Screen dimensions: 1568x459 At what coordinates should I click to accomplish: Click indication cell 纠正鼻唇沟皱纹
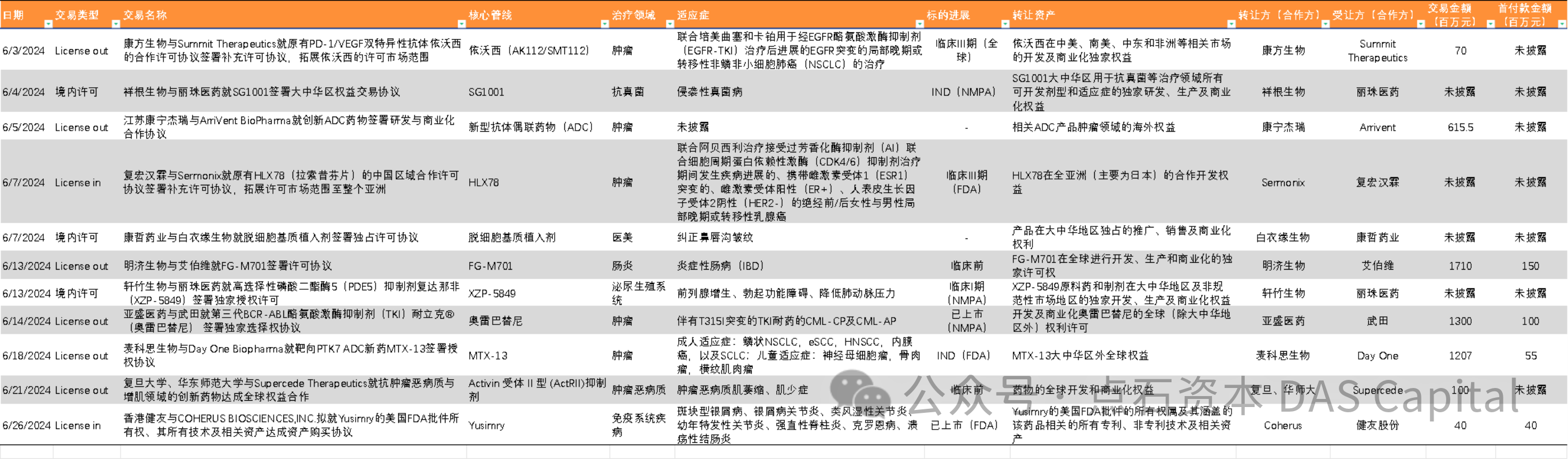coord(715,237)
